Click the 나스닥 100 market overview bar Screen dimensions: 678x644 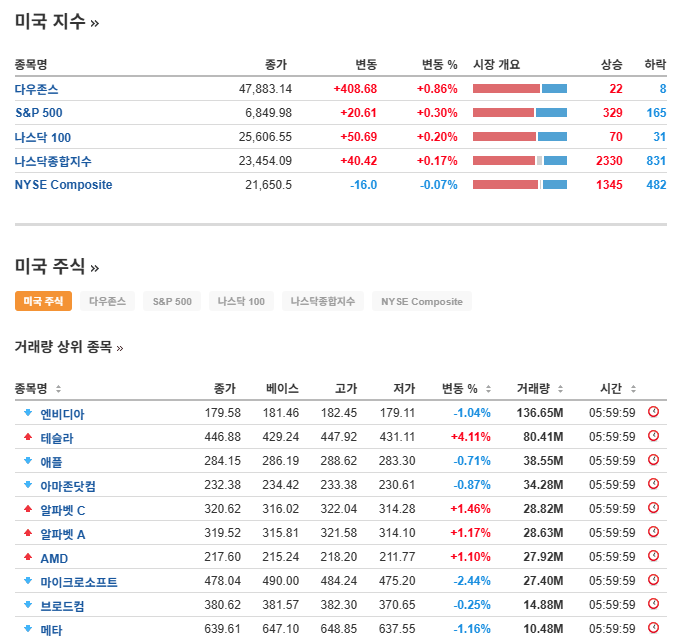coord(520,137)
